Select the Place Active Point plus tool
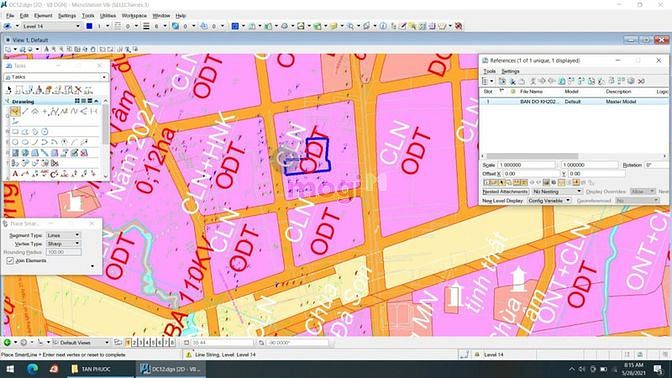 pyautogui.click(x=45, y=111)
